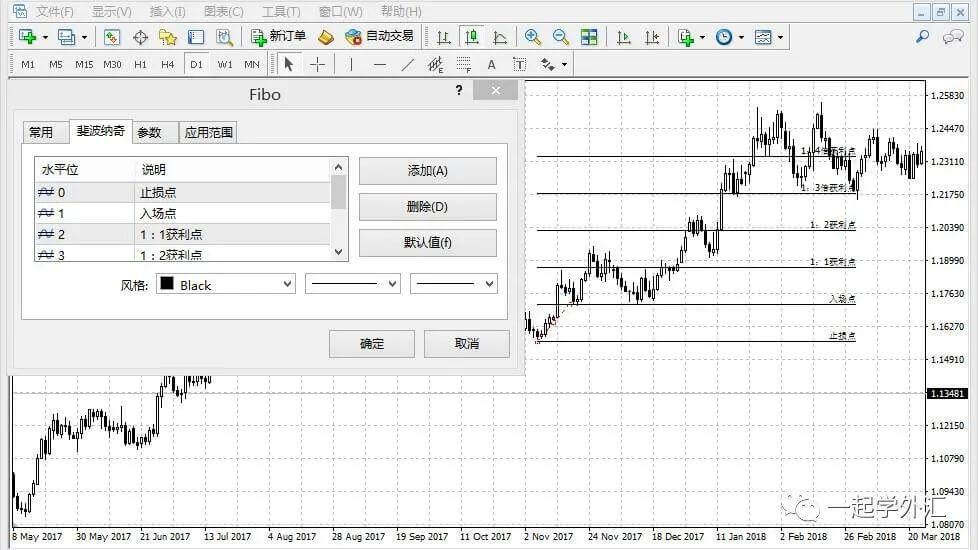The image size is (978, 550).
Task: Click the Zoom Out magnifier icon
Action: click(x=561, y=37)
